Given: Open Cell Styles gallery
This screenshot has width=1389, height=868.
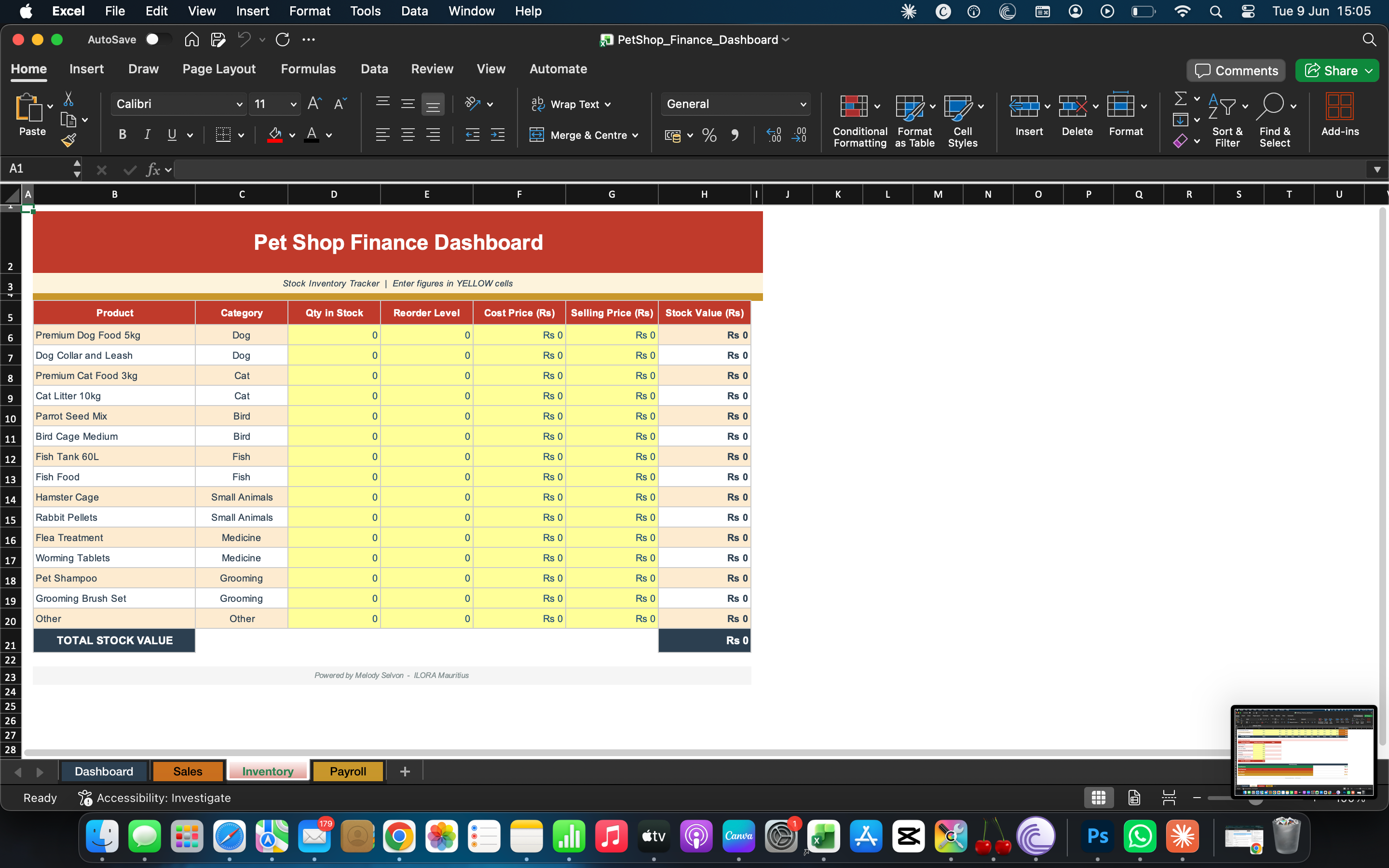Looking at the screenshot, I should (963, 121).
